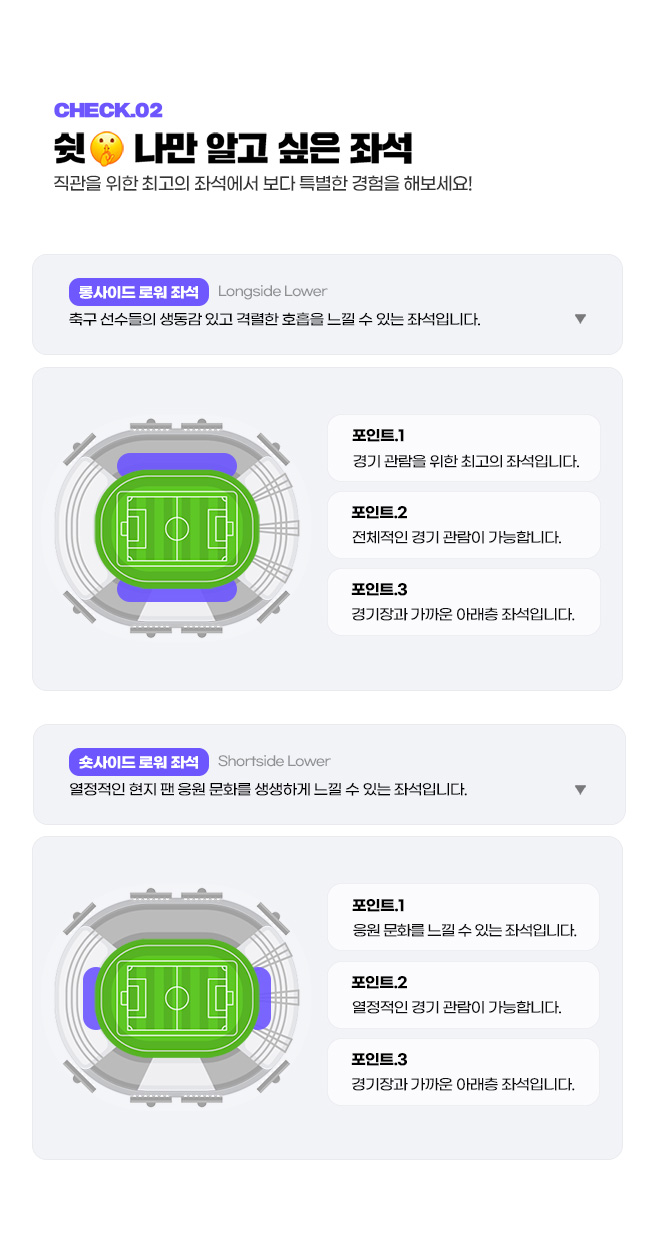
Task: Select the upper purple seat zone in the first stadium
Action: (177, 462)
